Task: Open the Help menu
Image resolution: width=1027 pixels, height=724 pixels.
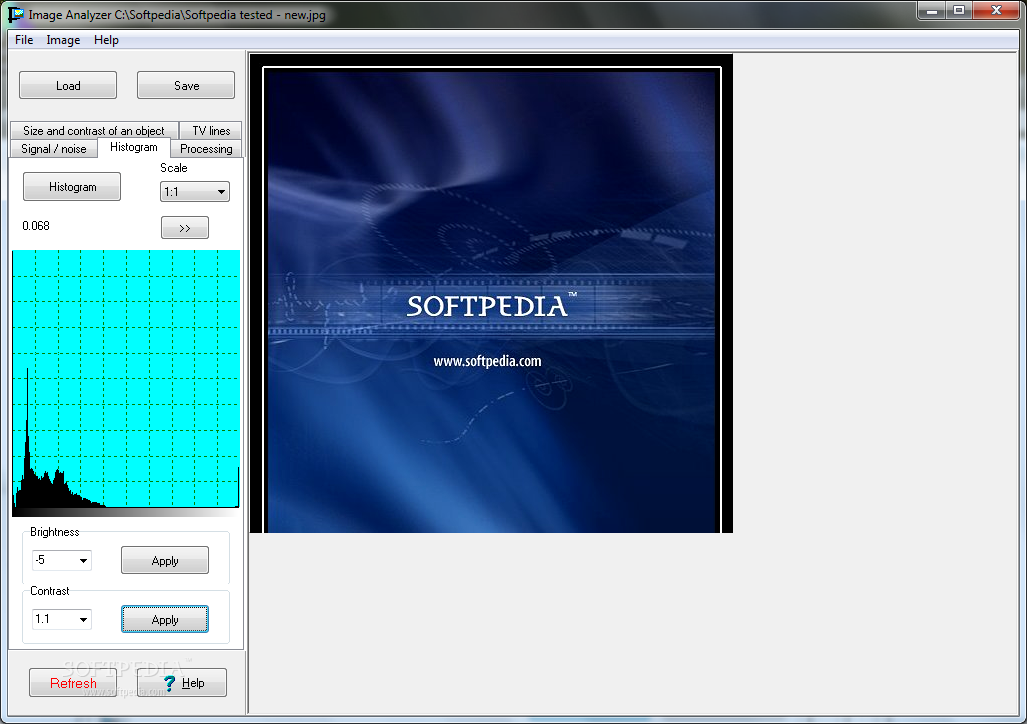Action: (106, 40)
